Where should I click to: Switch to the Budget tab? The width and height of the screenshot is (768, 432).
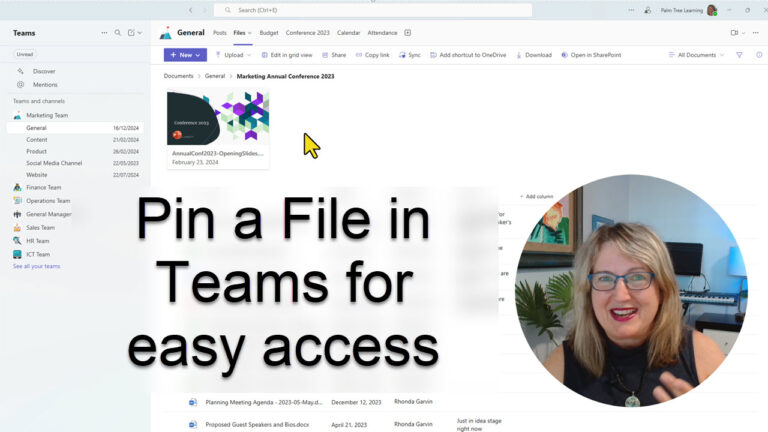point(268,33)
